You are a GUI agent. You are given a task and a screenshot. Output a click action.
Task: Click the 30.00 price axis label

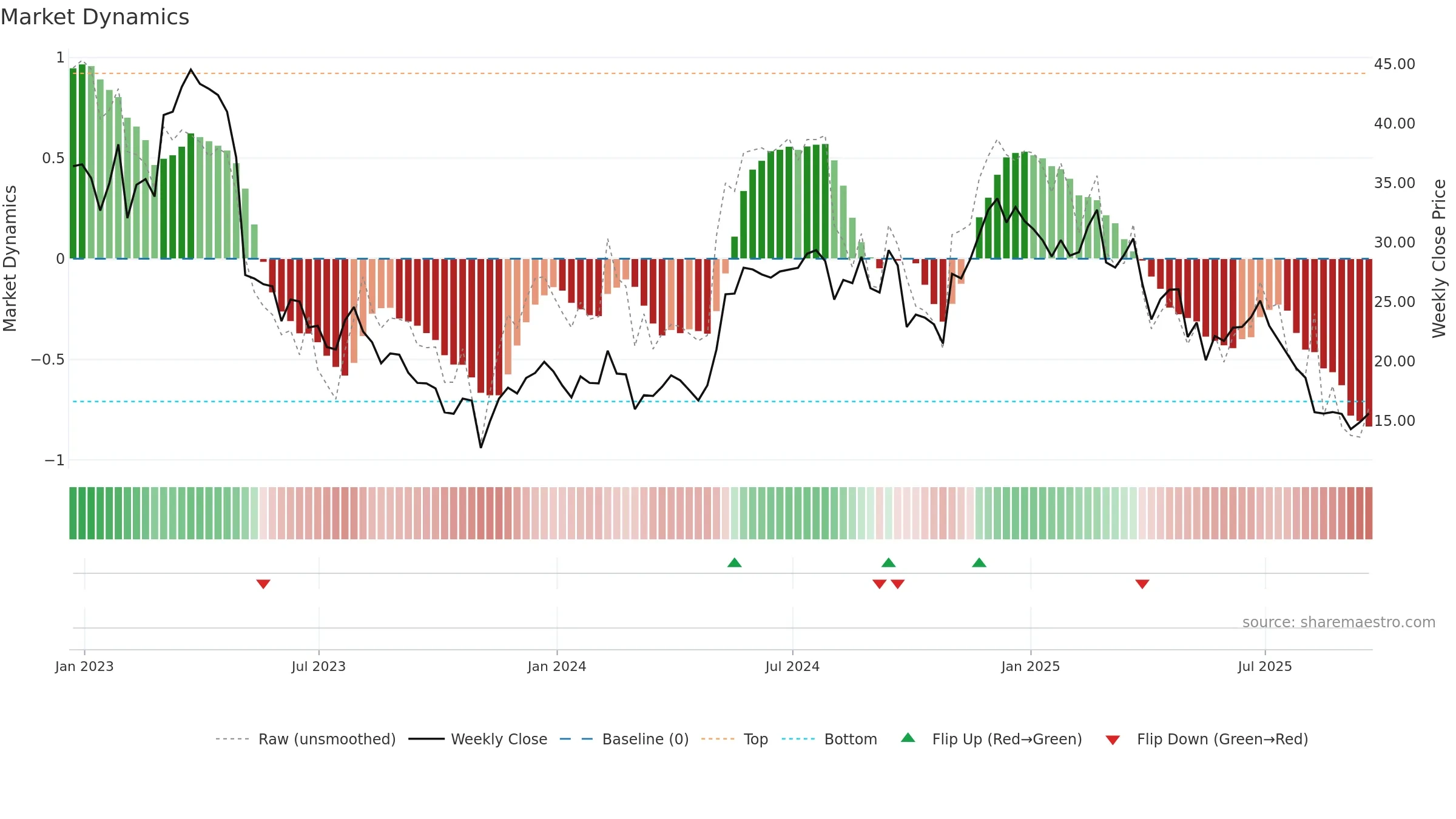click(x=1395, y=242)
